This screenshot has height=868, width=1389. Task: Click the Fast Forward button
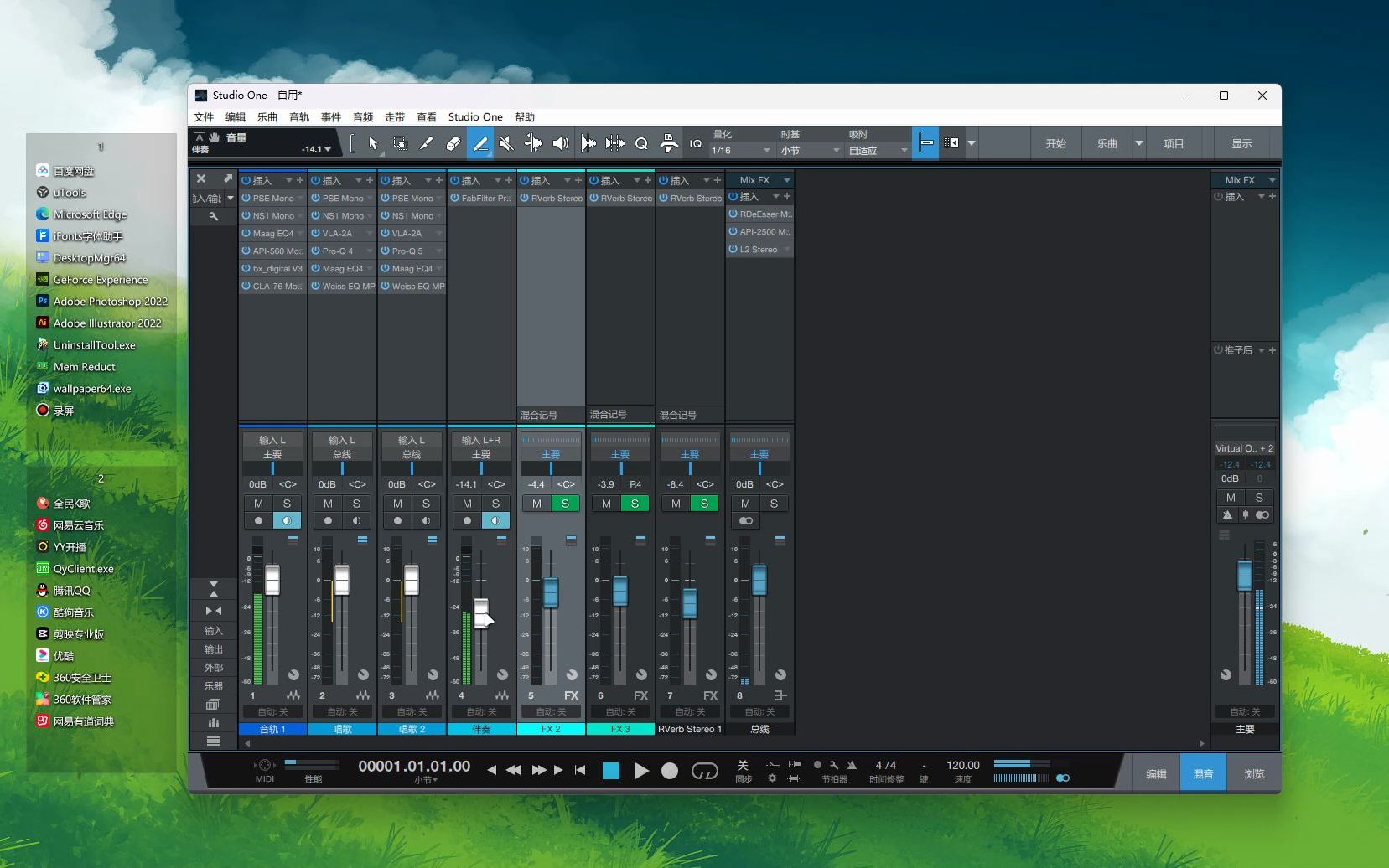[x=538, y=770]
